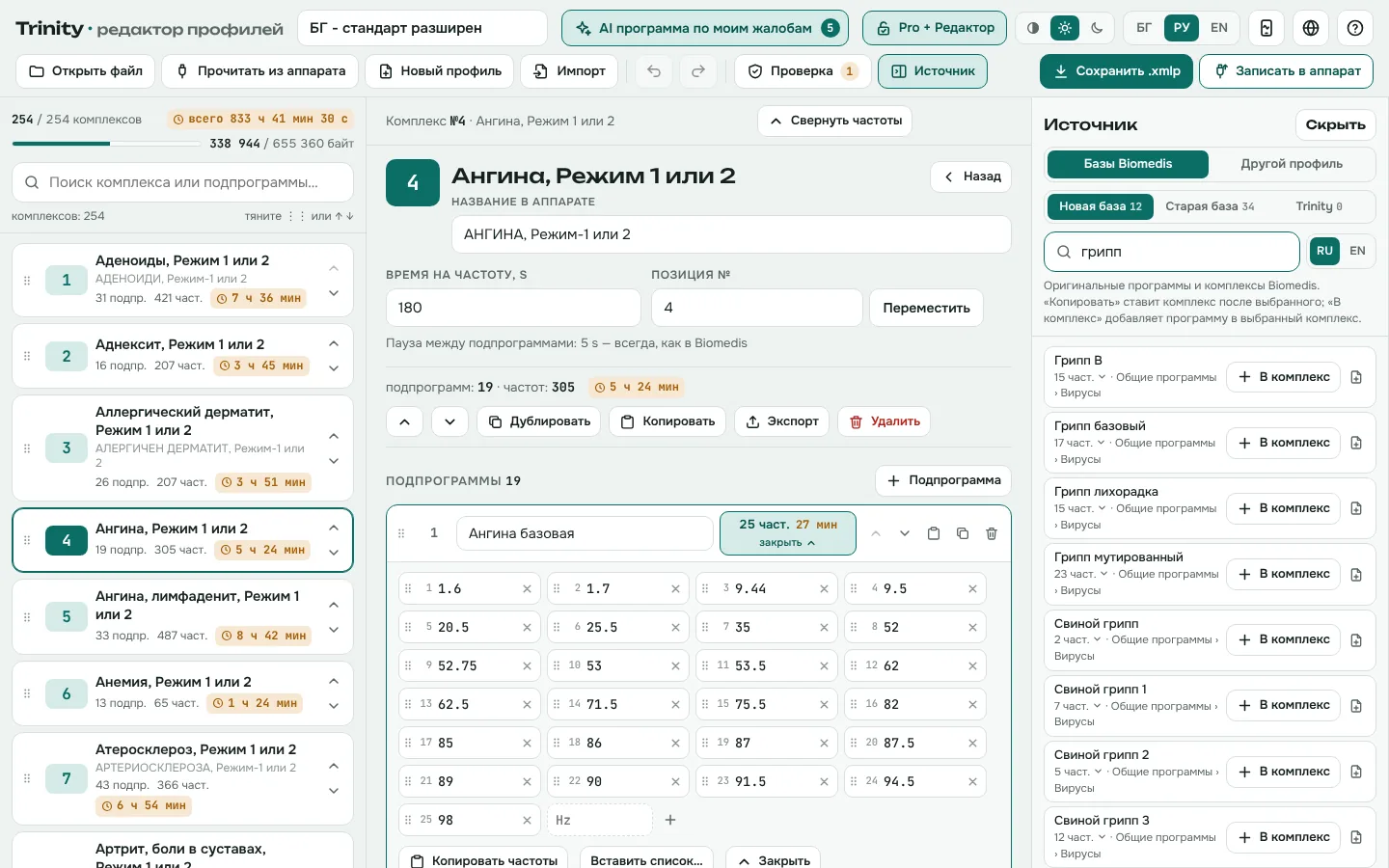This screenshot has width=1389, height=868.
Task: Collapse the 25 част. закрыть toggle
Action: click(788, 533)
